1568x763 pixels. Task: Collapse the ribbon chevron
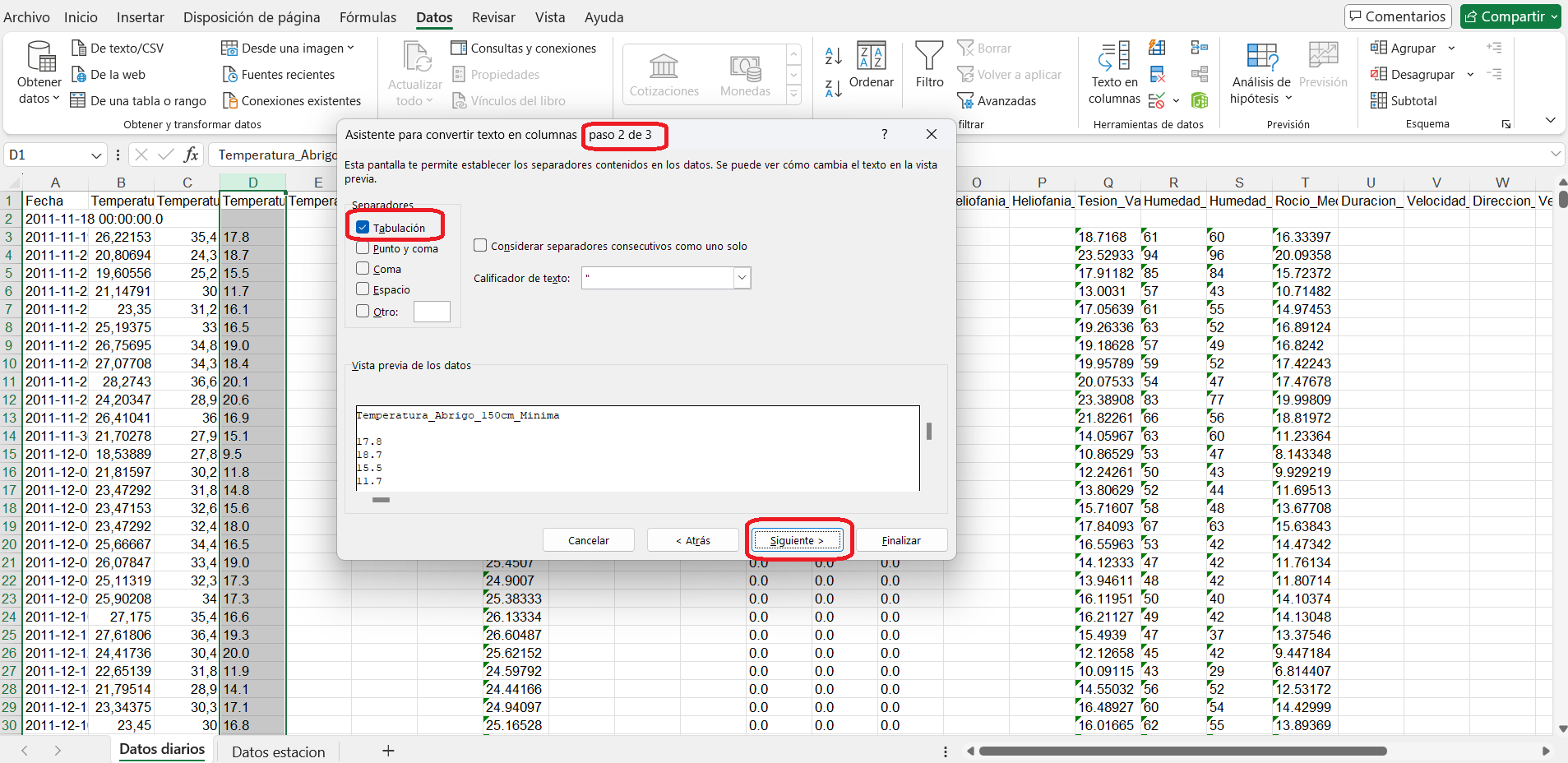(1550, 120)
